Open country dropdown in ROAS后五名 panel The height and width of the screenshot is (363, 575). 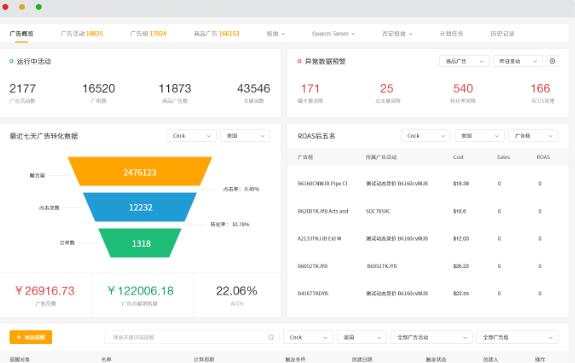[479, 136]
